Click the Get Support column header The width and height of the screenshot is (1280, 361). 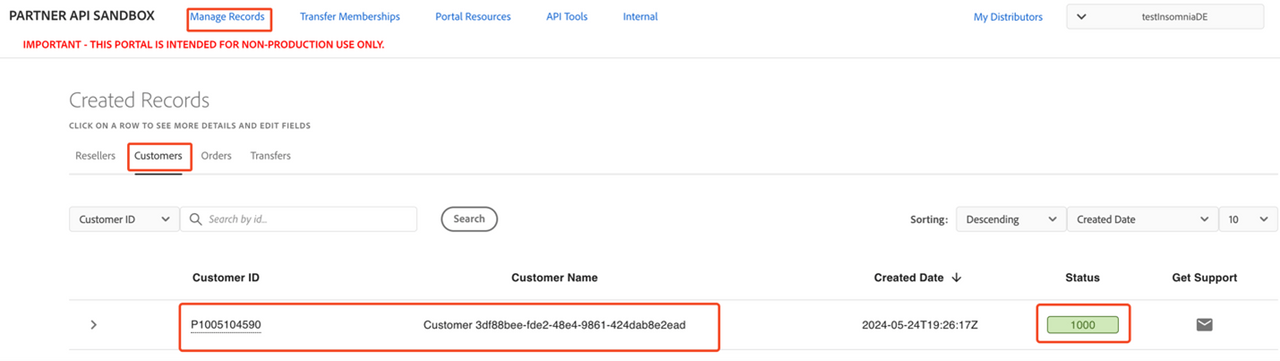coord(1204,277)
